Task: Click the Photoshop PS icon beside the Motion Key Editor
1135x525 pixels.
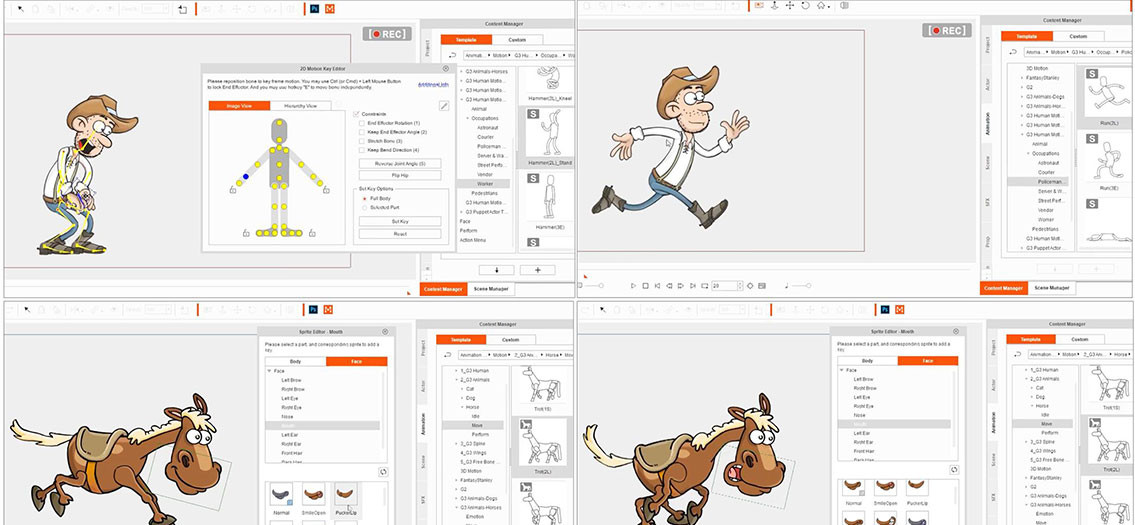Action: tap(314, 9)
